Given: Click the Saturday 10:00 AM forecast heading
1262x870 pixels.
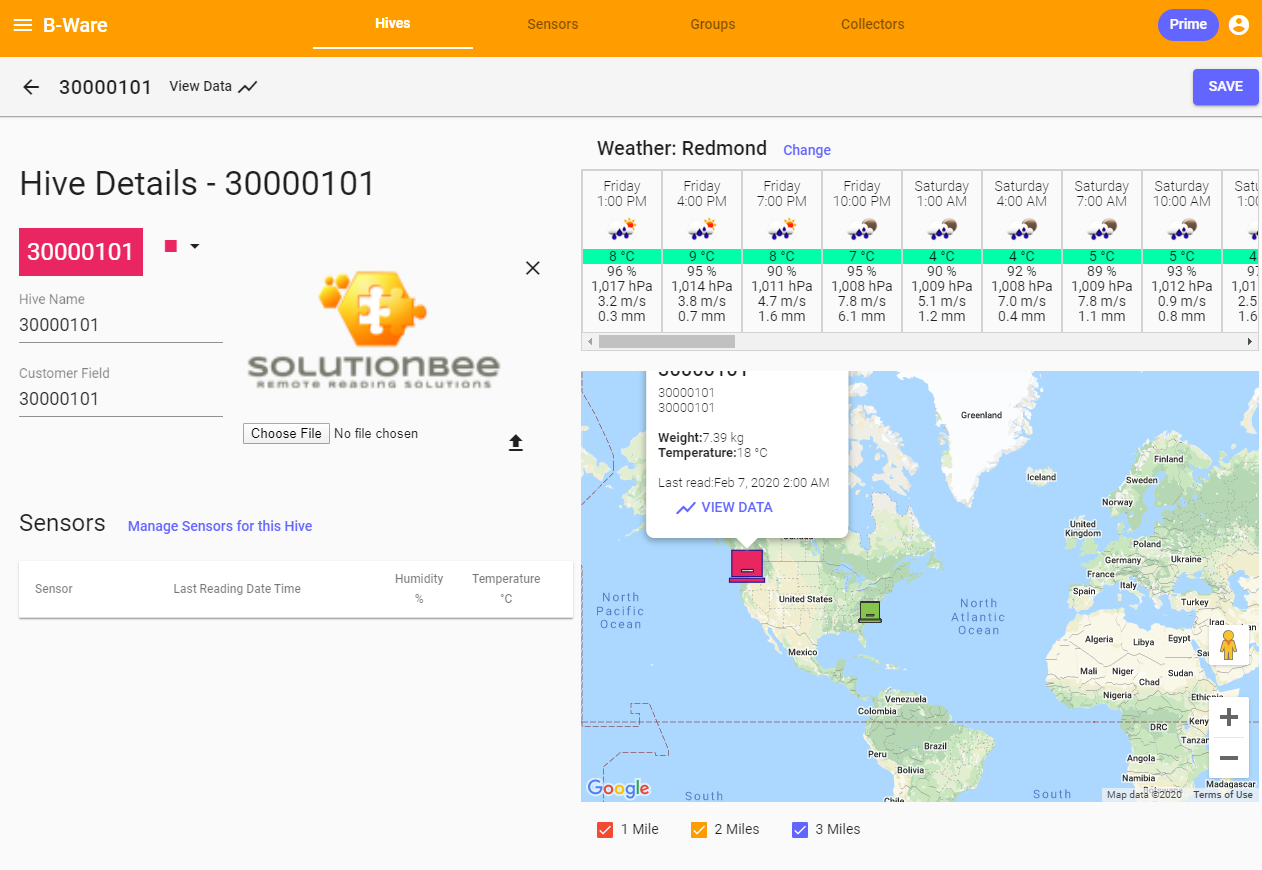Looking at the screenshot, I should click(1182, 194).
